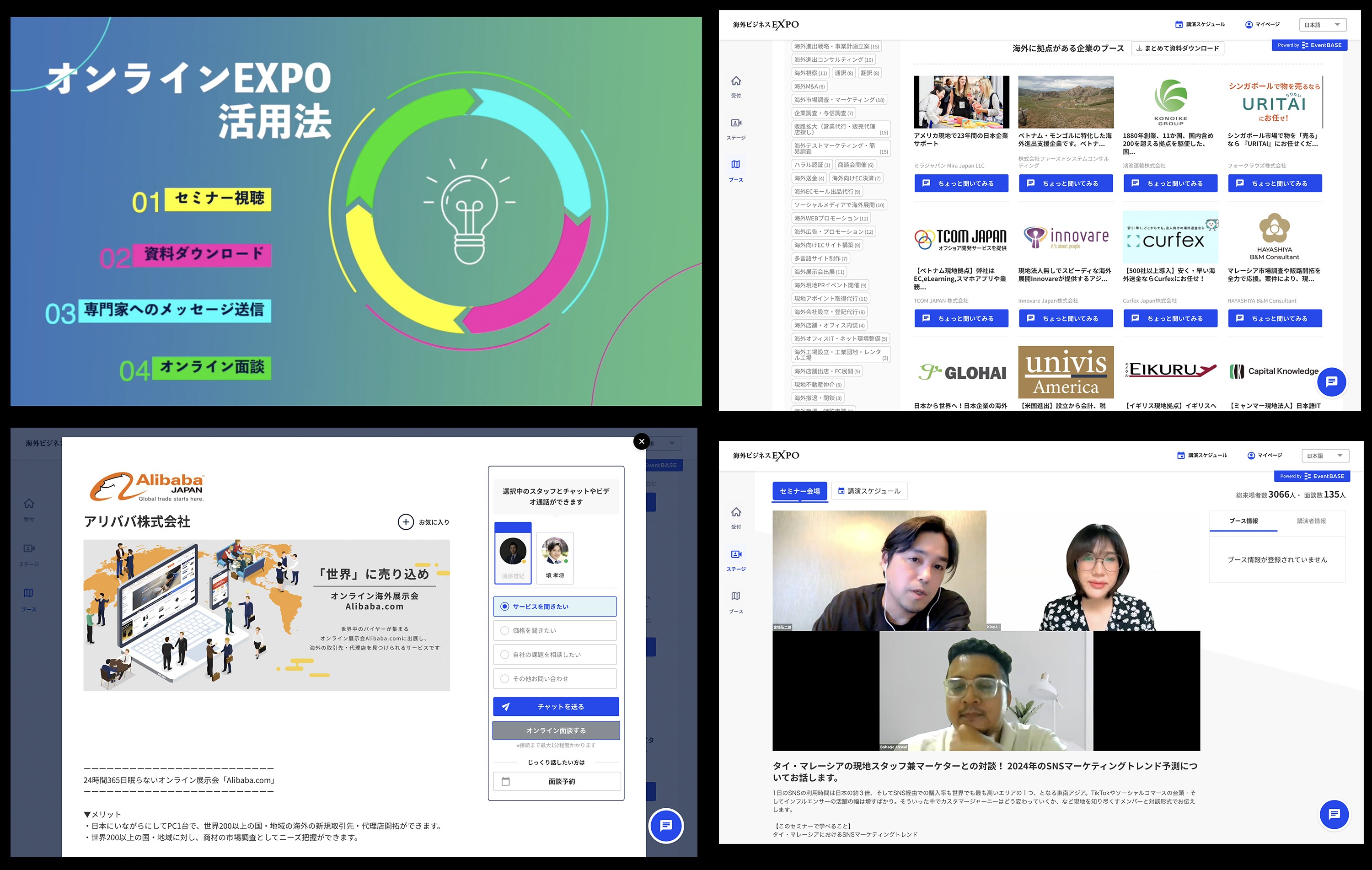Open KONOIKE GROUP booth logo
The width and height of the screenshot is (1372, 870).
tap(1170, 102)
